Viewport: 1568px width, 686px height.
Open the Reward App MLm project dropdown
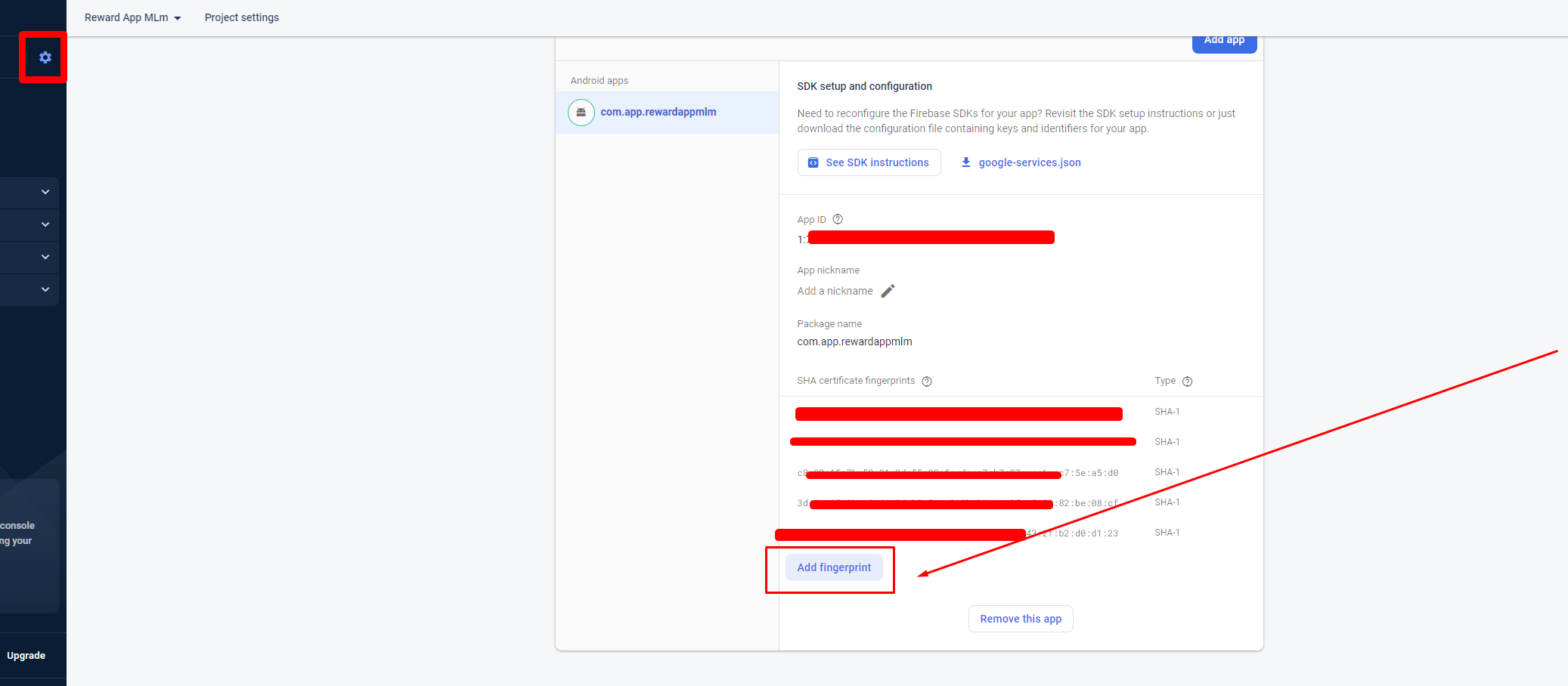coord(132,17)
